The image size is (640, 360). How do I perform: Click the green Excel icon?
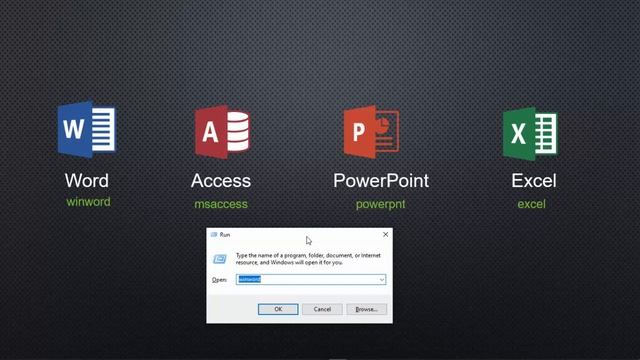530,133
